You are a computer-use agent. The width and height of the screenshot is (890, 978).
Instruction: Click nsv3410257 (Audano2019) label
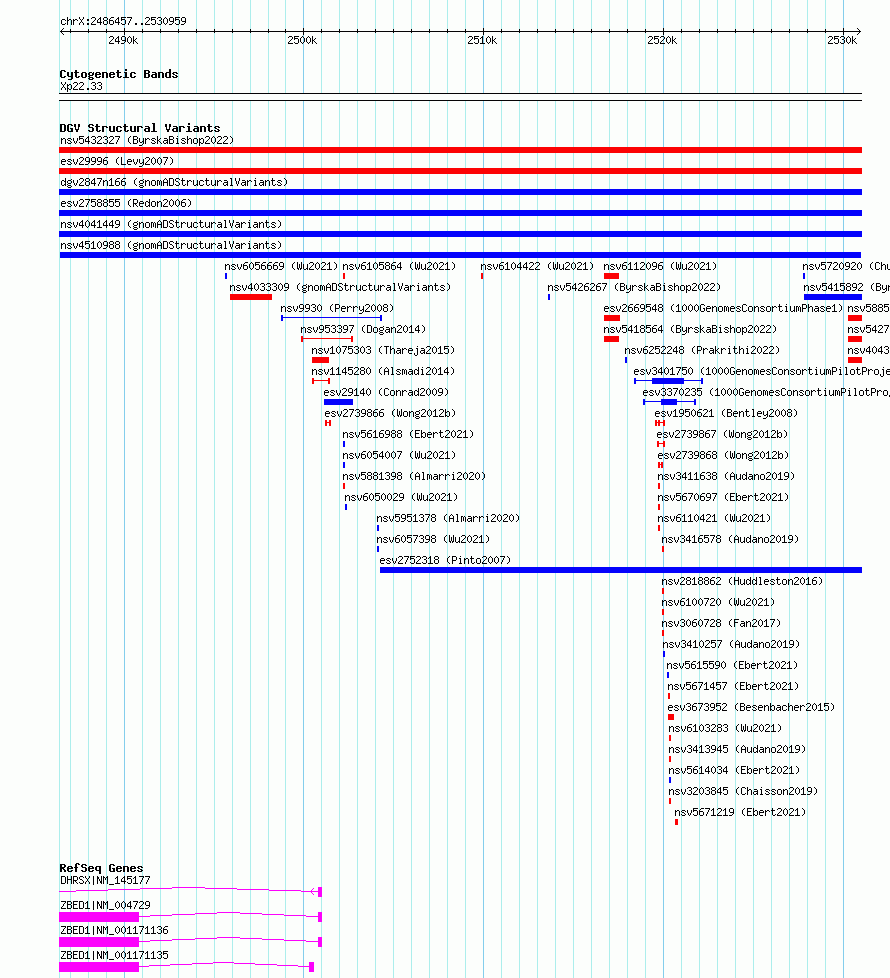(x=731, y=644)
